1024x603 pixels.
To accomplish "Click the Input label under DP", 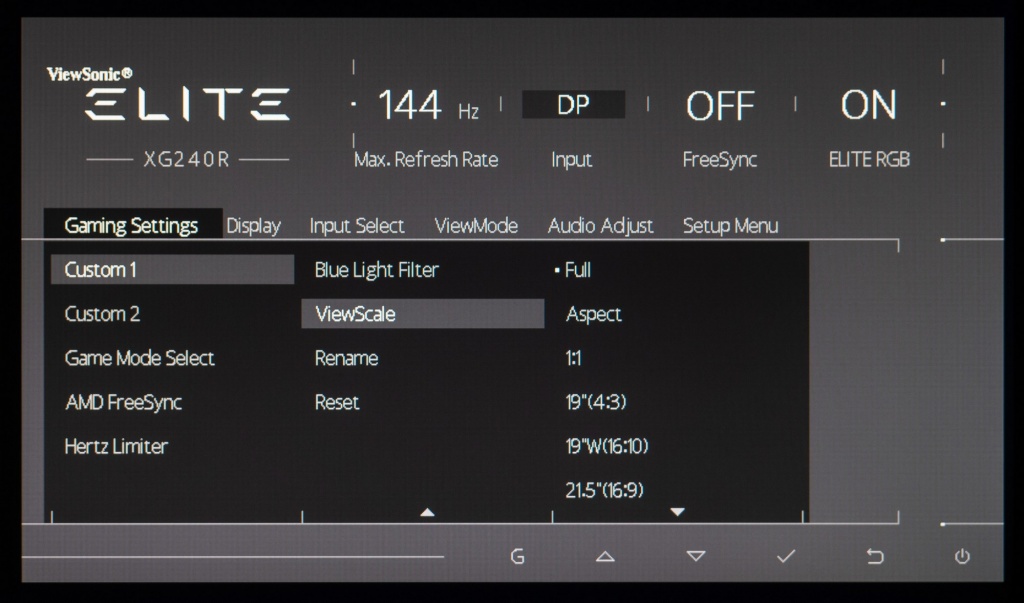I will 571,160.
